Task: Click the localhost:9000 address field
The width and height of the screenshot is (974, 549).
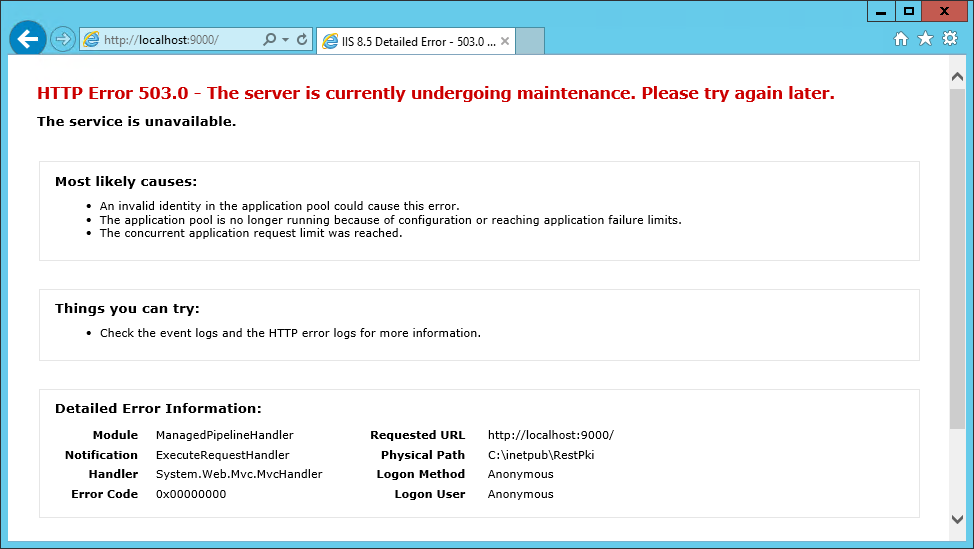Action: pyautogui.click(x=175, y=40)
